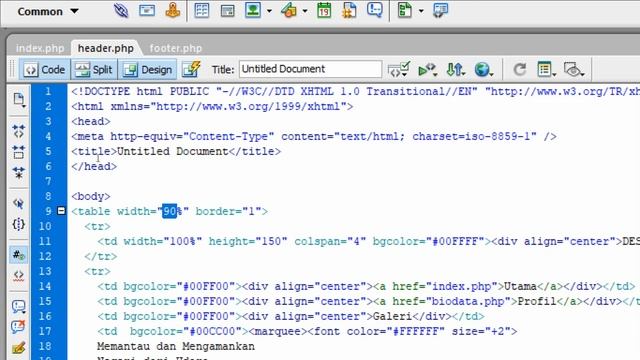Click the body tag on line 8
The image size is (640, 360).
(x=91, y=196)
